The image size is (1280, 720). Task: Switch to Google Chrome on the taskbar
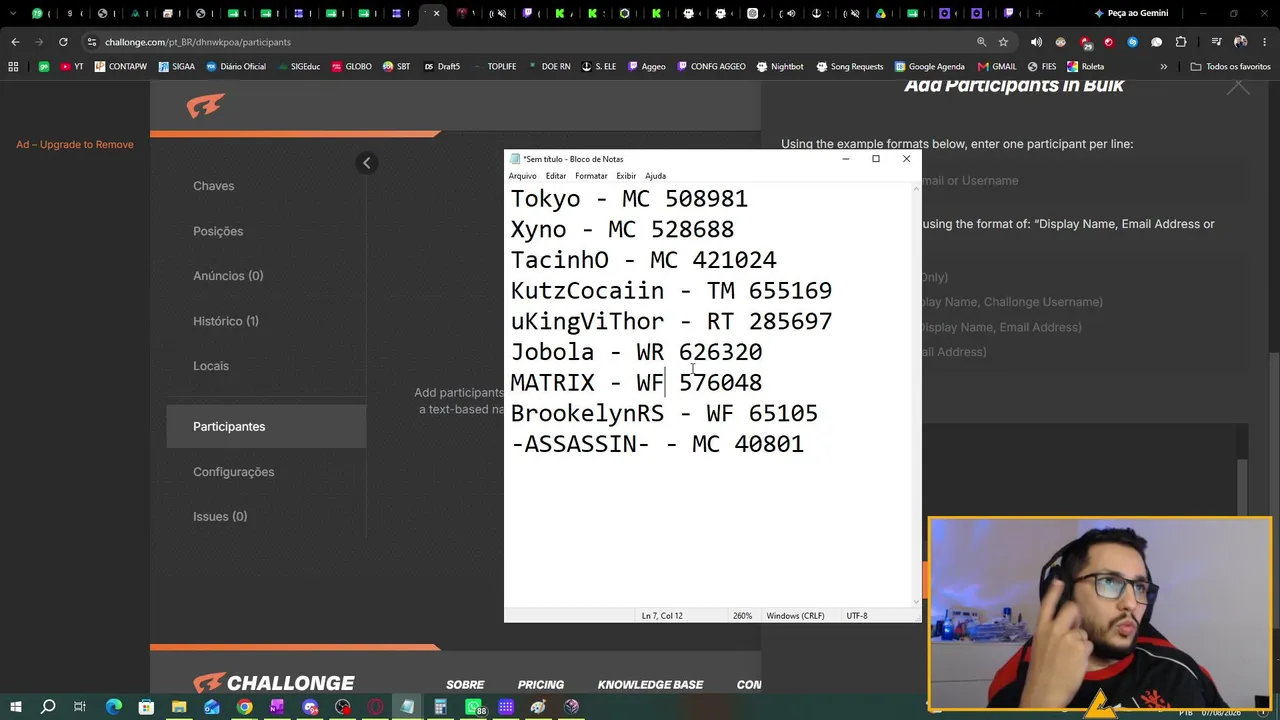click(x=244, y=707)
